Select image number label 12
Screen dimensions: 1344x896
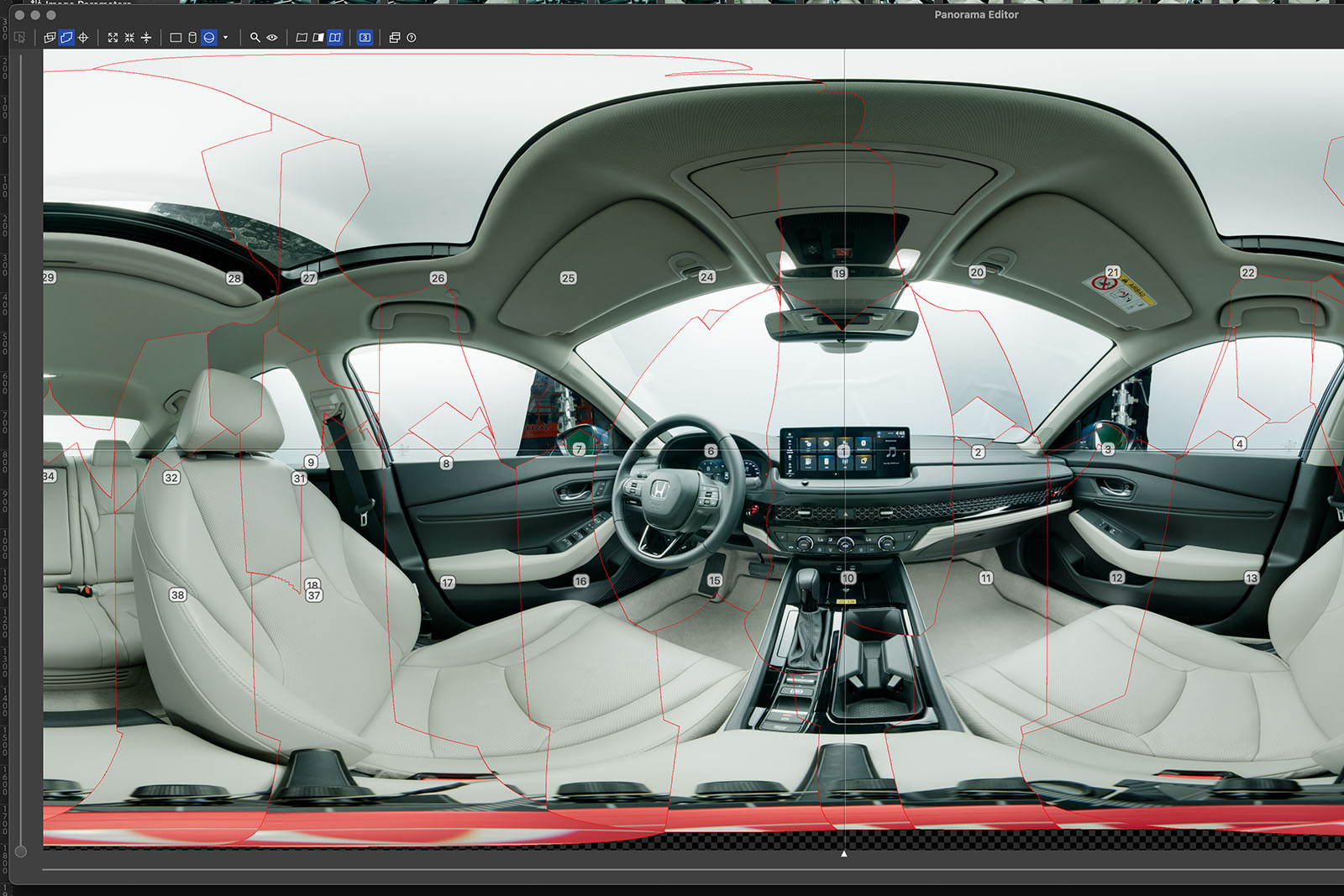click(x=1117, y=578)
